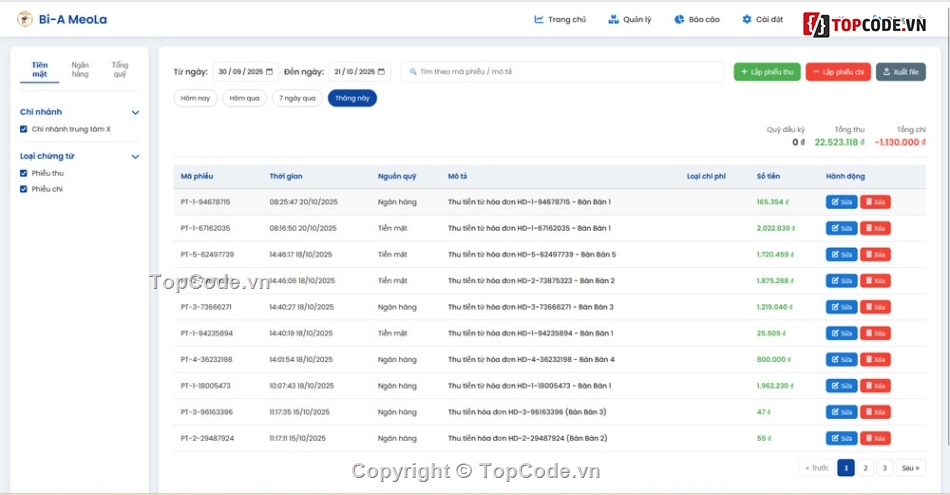Open the Trang chủ chart icon
Screen dimensions: 950x495
tap(539, 19)
